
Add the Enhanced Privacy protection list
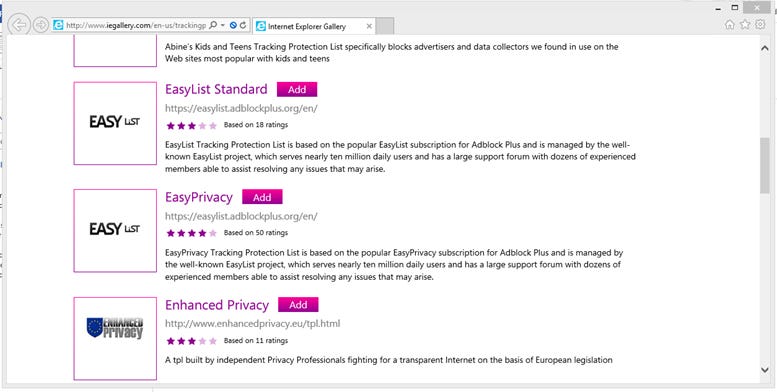298,305
